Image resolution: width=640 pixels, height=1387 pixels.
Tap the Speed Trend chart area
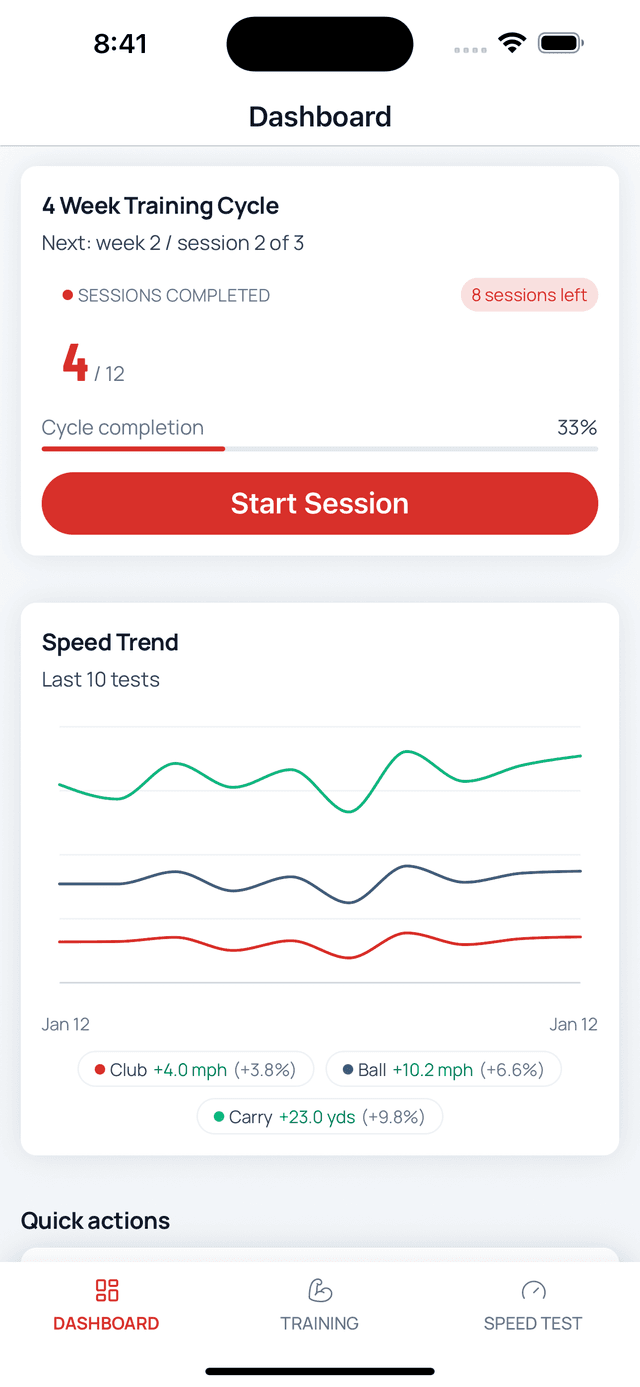coord(319,860)
